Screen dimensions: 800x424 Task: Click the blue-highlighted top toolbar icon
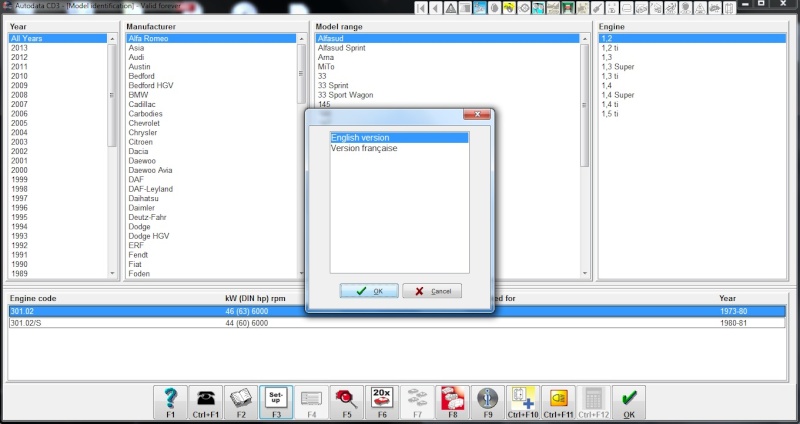(x=480, y=8)
